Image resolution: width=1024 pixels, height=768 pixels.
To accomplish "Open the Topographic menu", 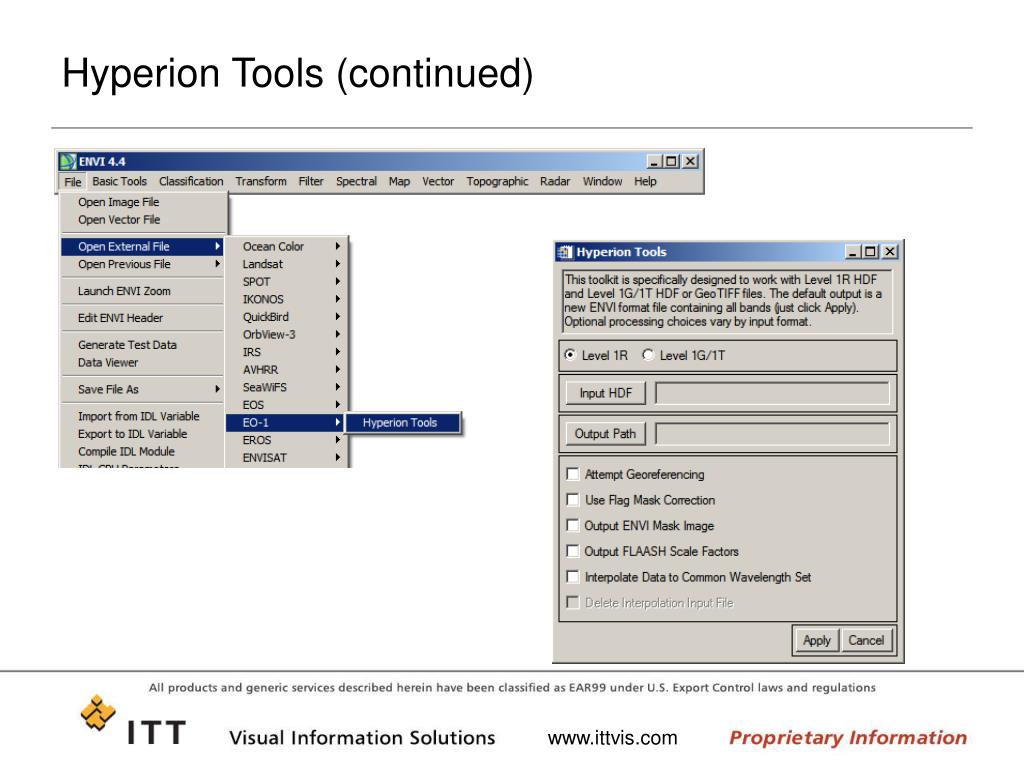I will (497, 182).
